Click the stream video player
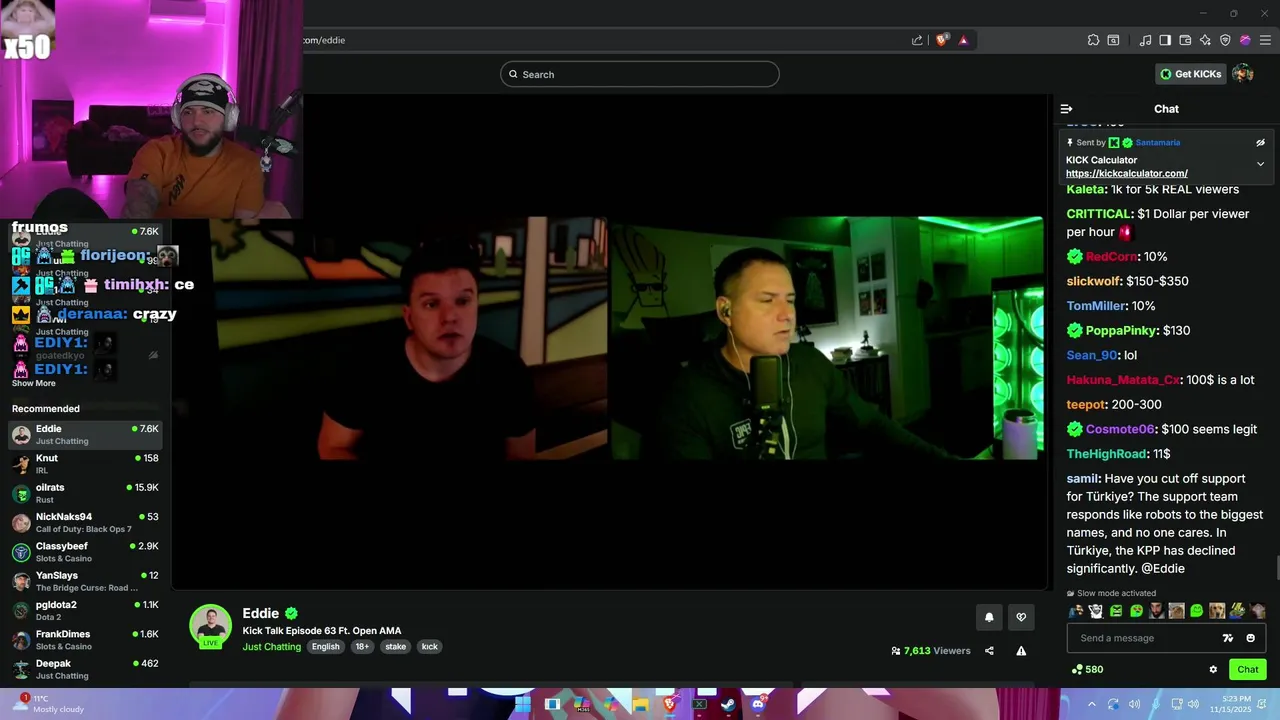Viewport: 1280px width, 720px height. click(x=610, y=340)
